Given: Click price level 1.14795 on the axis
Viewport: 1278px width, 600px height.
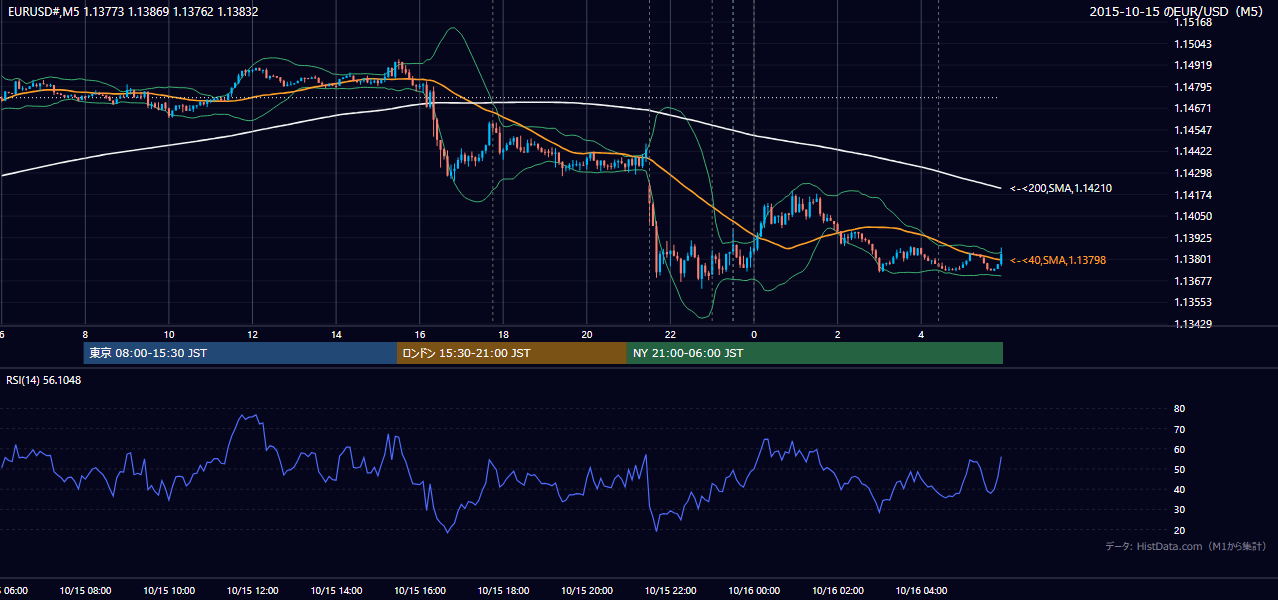Looking at the screenshot, I should 1192,87.
